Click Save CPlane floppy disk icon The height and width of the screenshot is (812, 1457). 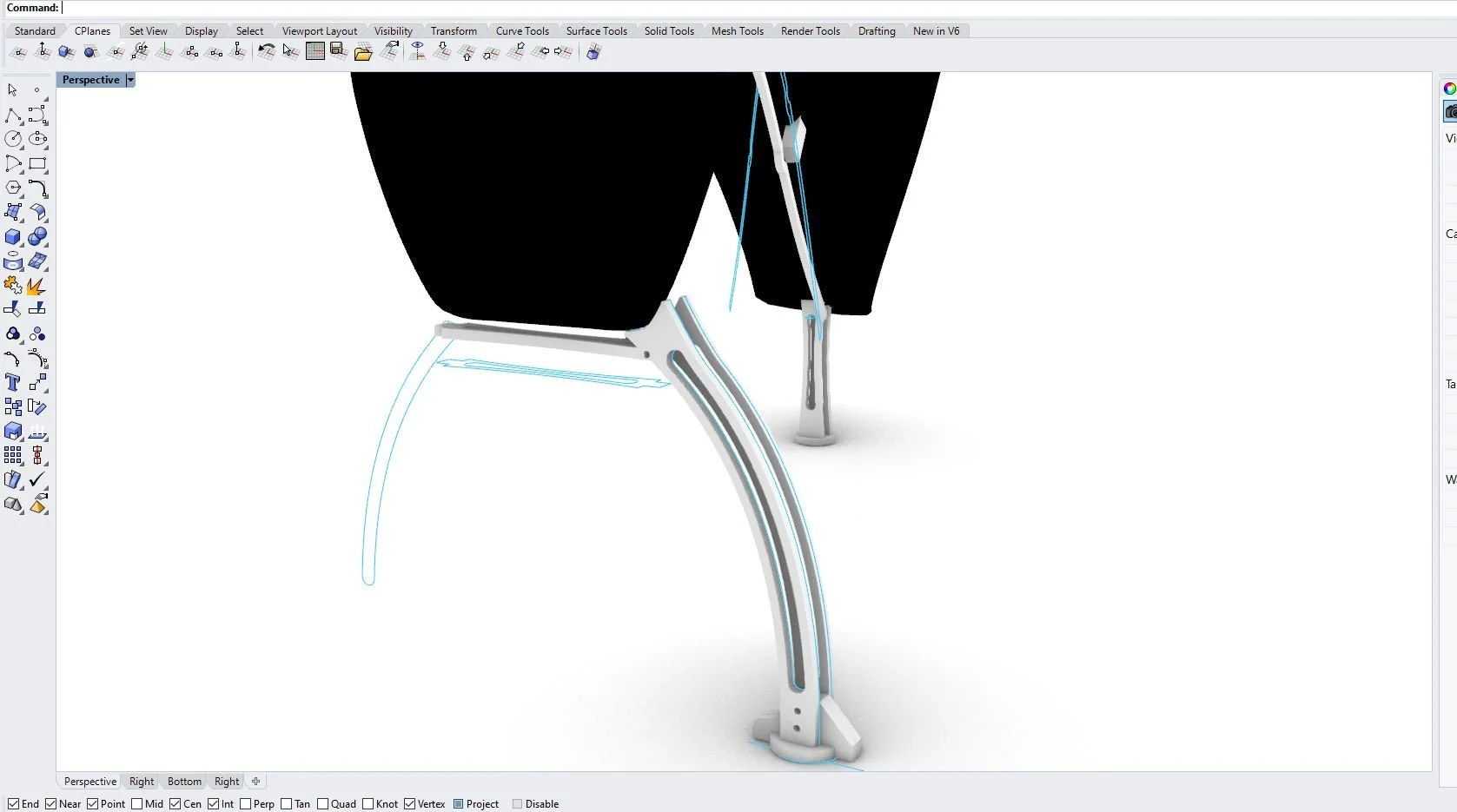click(x=339, y=52)
